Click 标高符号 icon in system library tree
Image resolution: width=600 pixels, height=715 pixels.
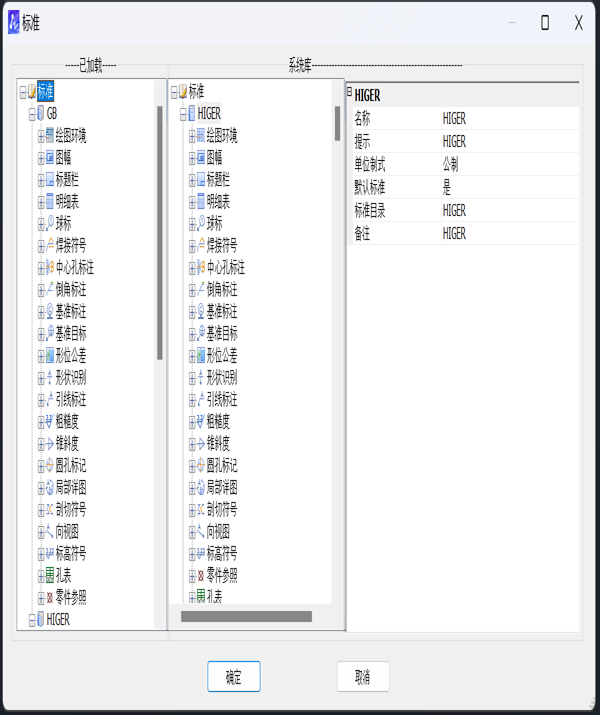pyautogui.click(x=201, y=553)
